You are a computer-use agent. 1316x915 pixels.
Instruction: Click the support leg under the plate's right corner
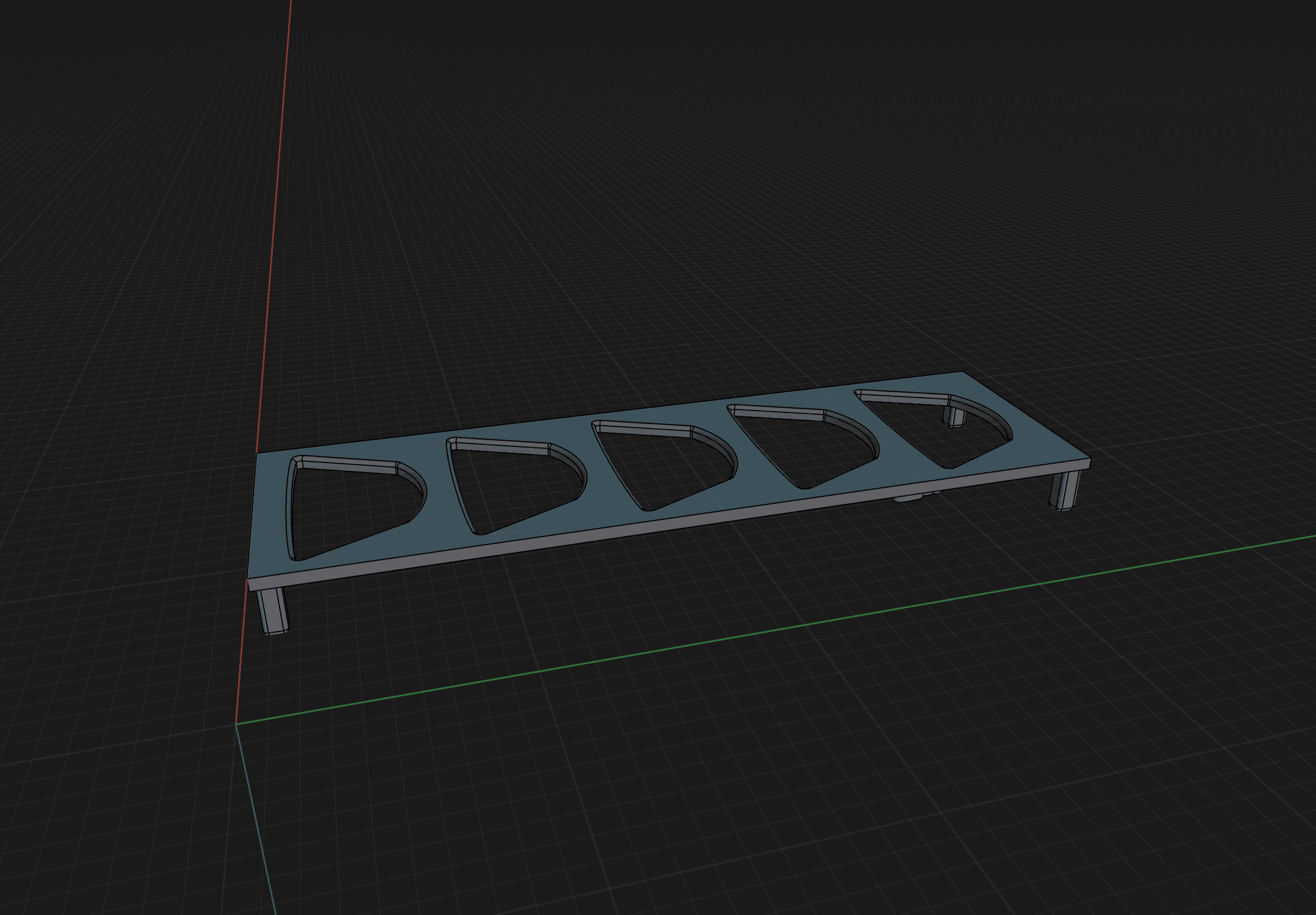click(x=1064, y=490)
